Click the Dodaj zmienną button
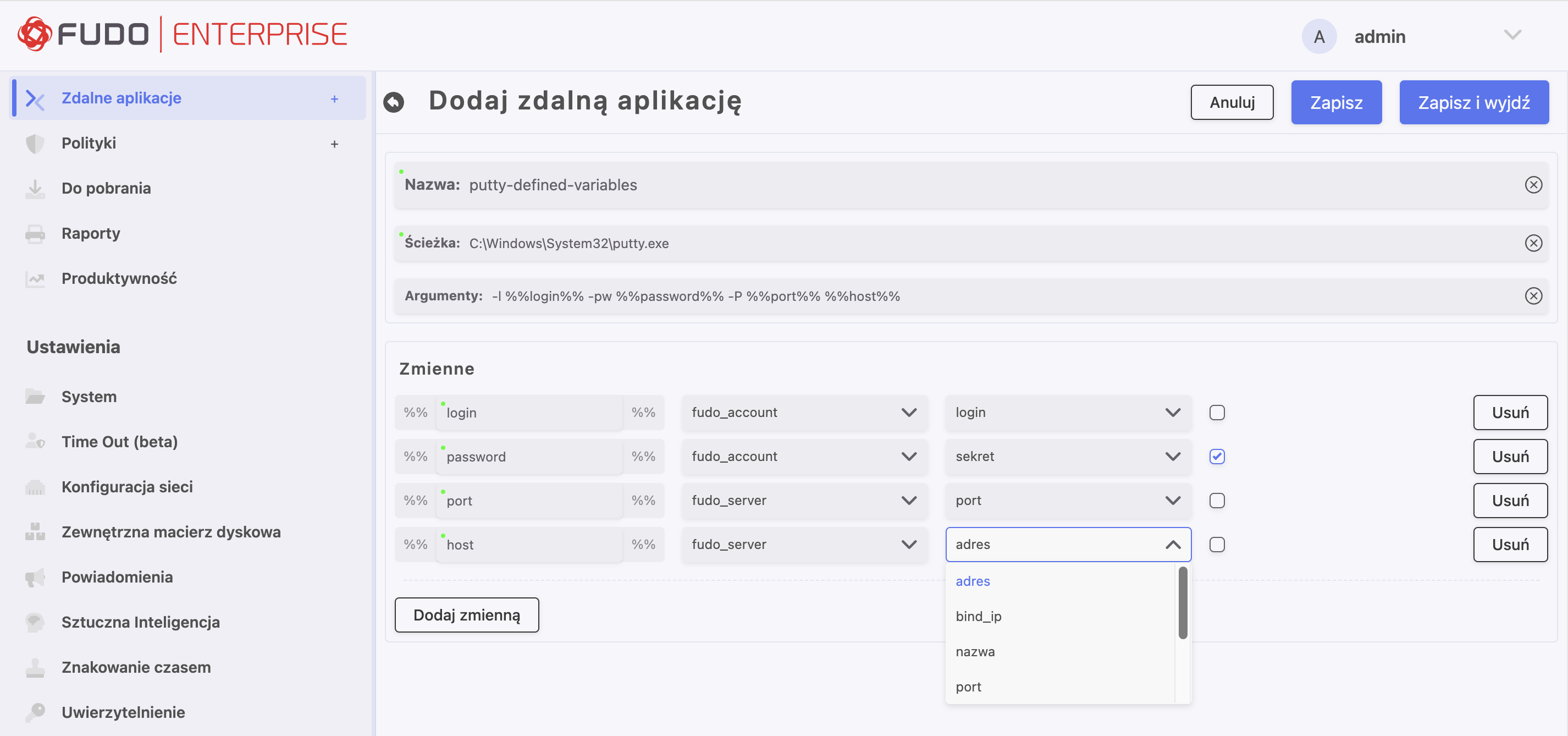 [466, 615]
